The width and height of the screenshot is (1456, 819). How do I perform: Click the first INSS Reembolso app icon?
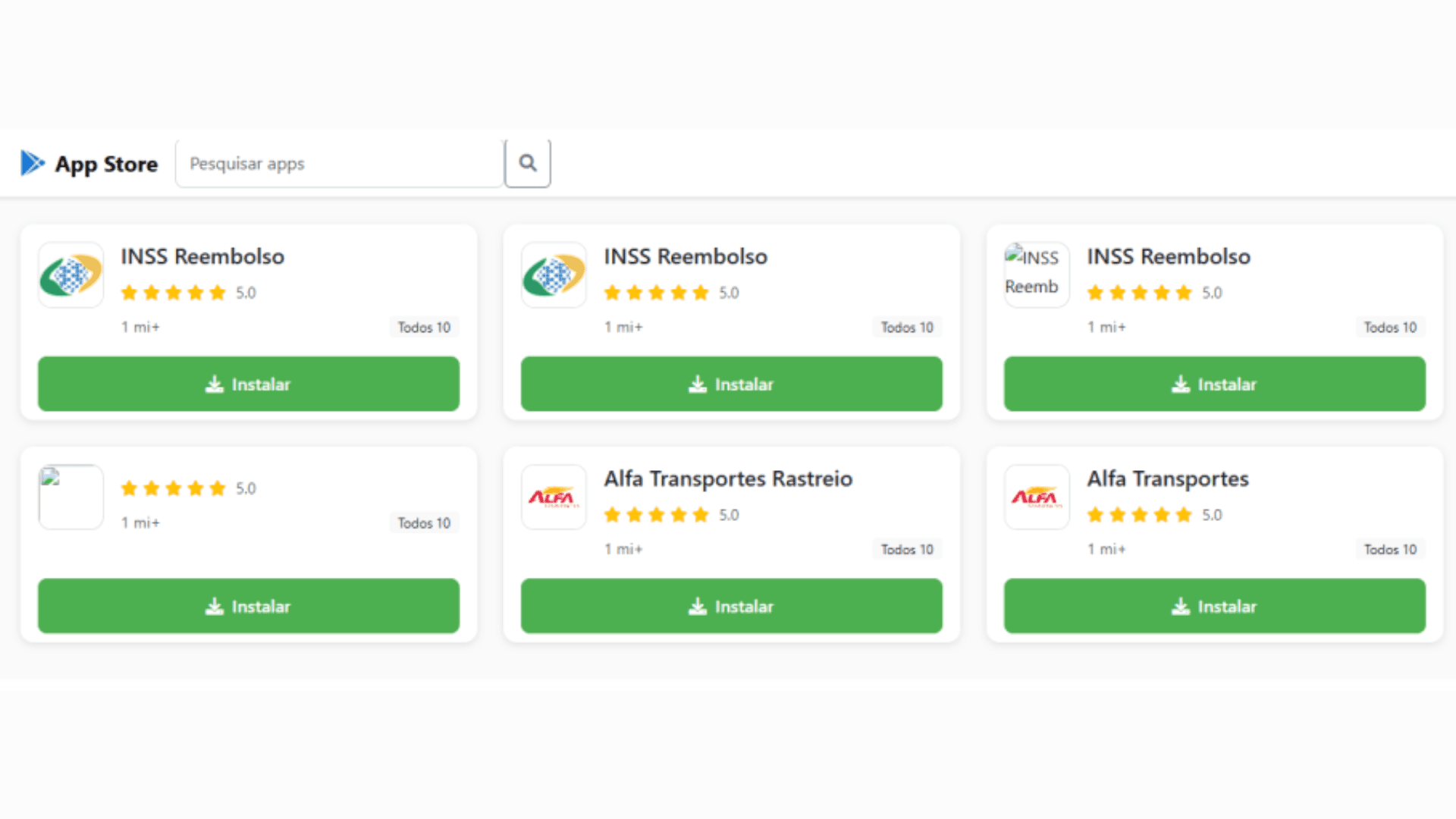[x=71, y=275]
